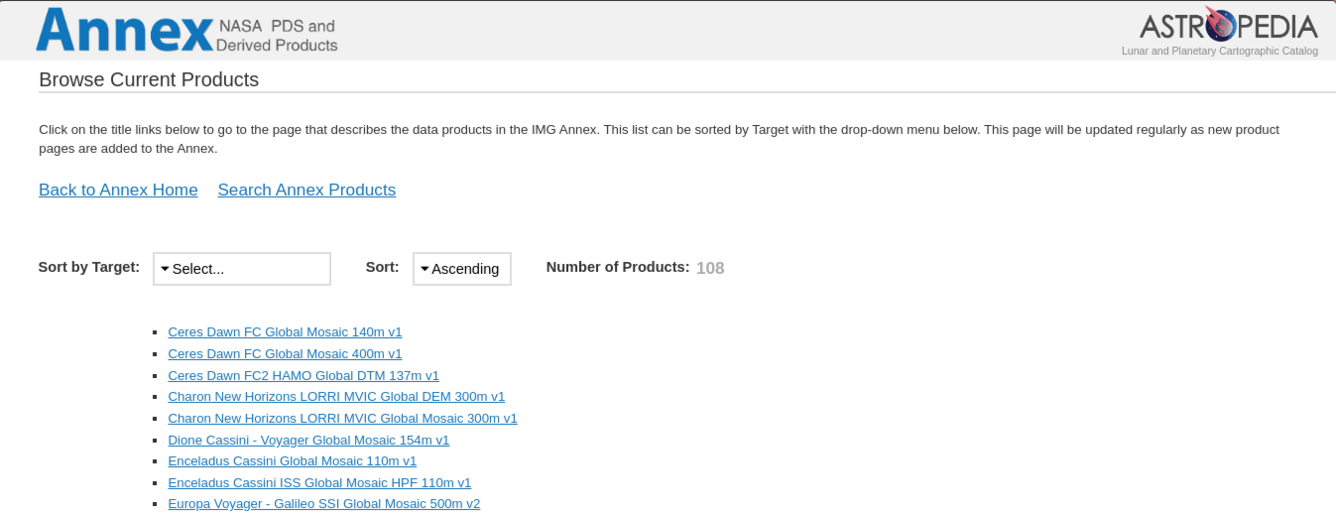
Task: Click the Sort by Target label
Action: [89, 267]
